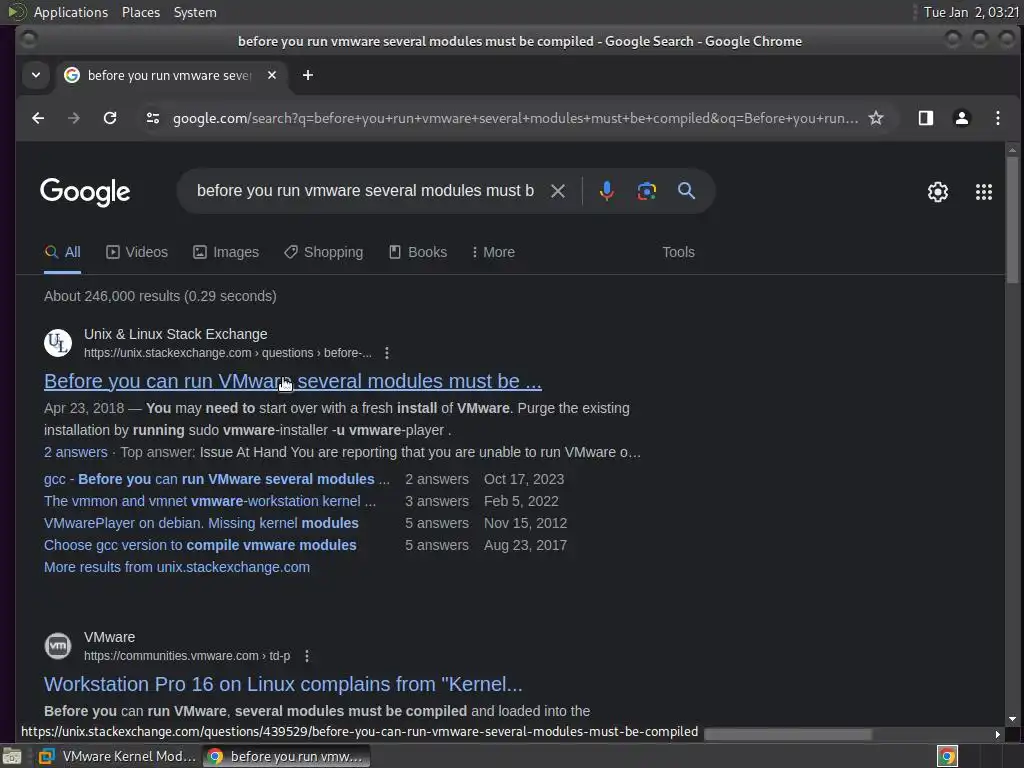Open site information icon in address bar
This screenshot has height=768, width=1024.
[x=153, y=118]
